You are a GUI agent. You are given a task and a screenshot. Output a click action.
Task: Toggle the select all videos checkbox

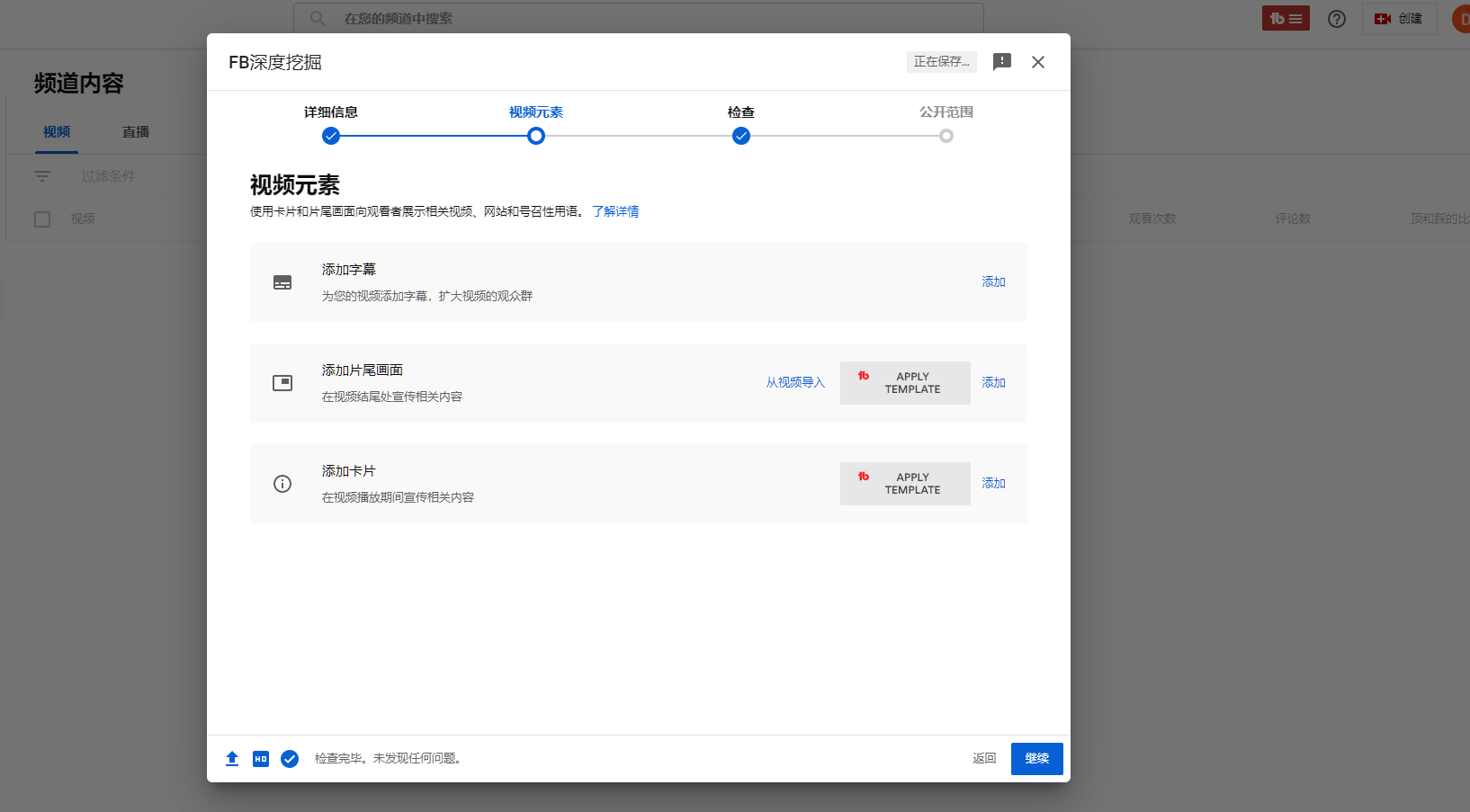tap(42, 219)
